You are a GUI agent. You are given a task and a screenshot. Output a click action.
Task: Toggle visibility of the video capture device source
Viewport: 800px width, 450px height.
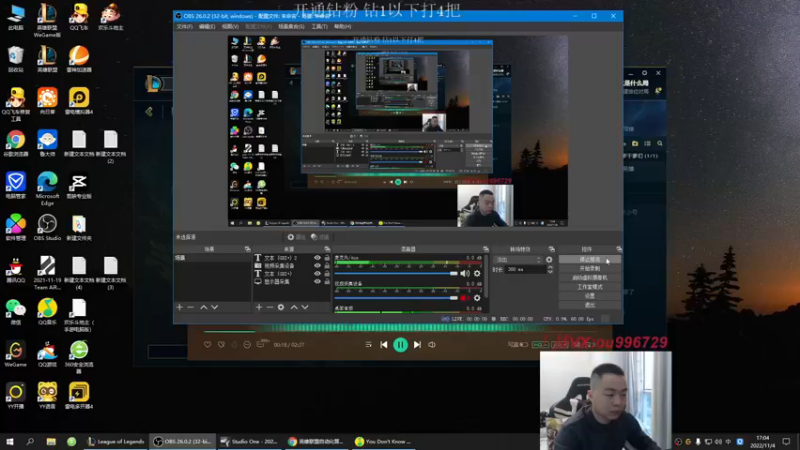pos(317,266)
